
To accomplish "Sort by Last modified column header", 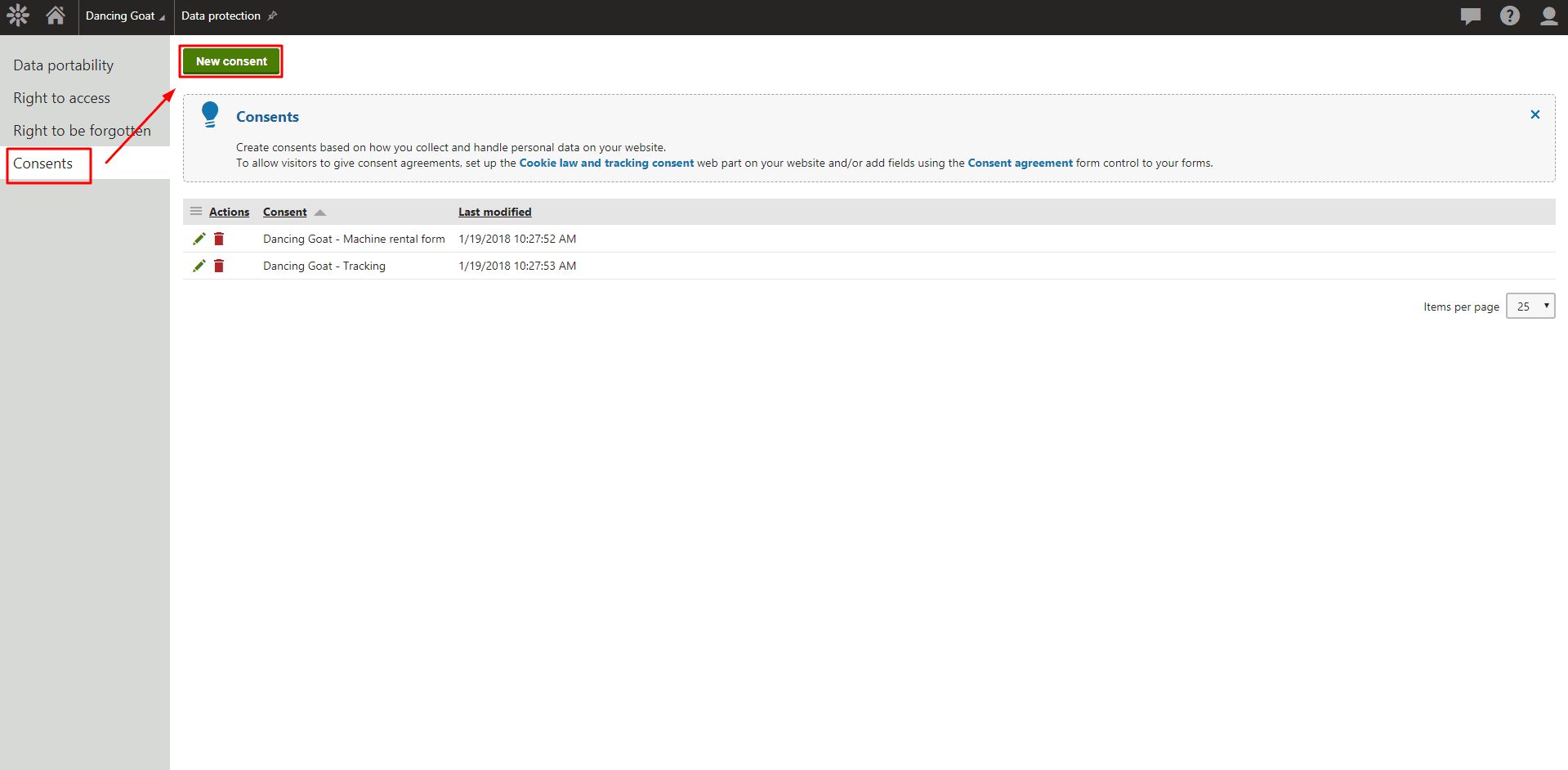I will (x=494, y=212).
